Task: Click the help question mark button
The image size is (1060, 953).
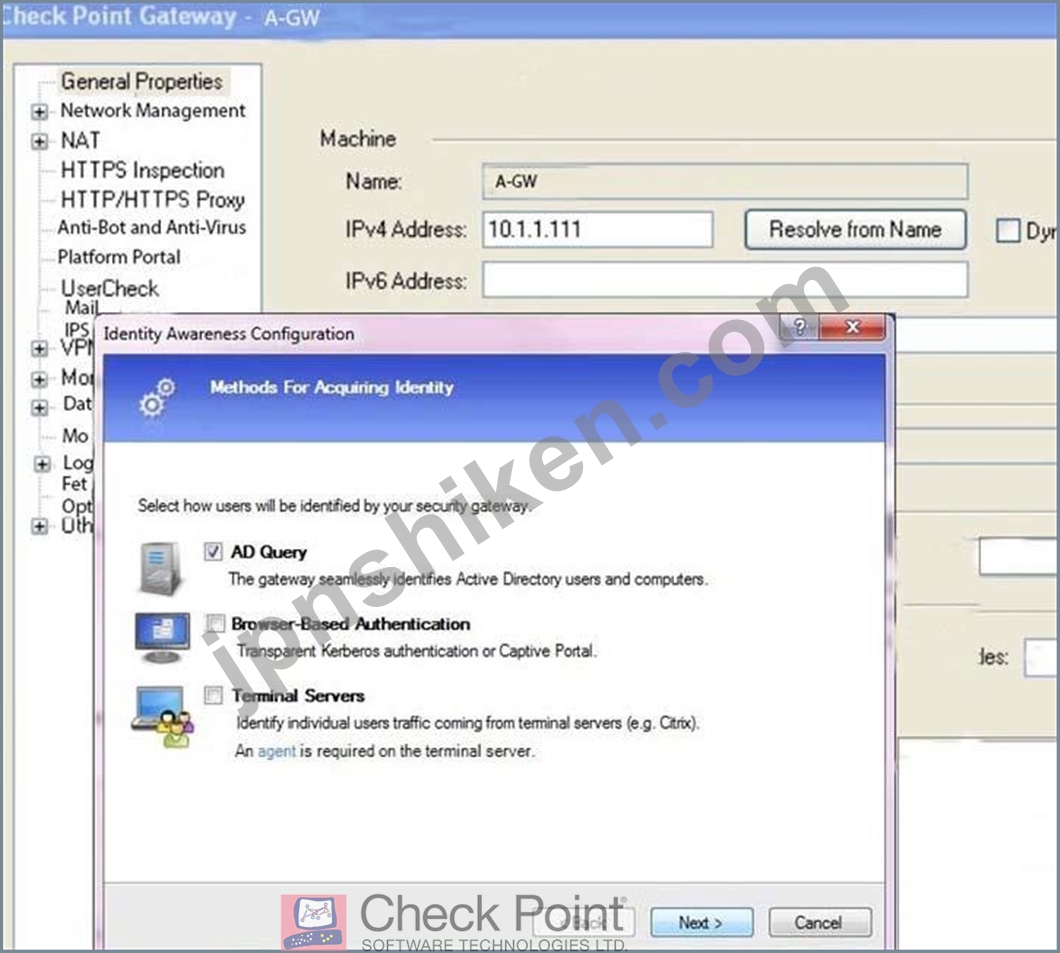Action: pos(799,327)
